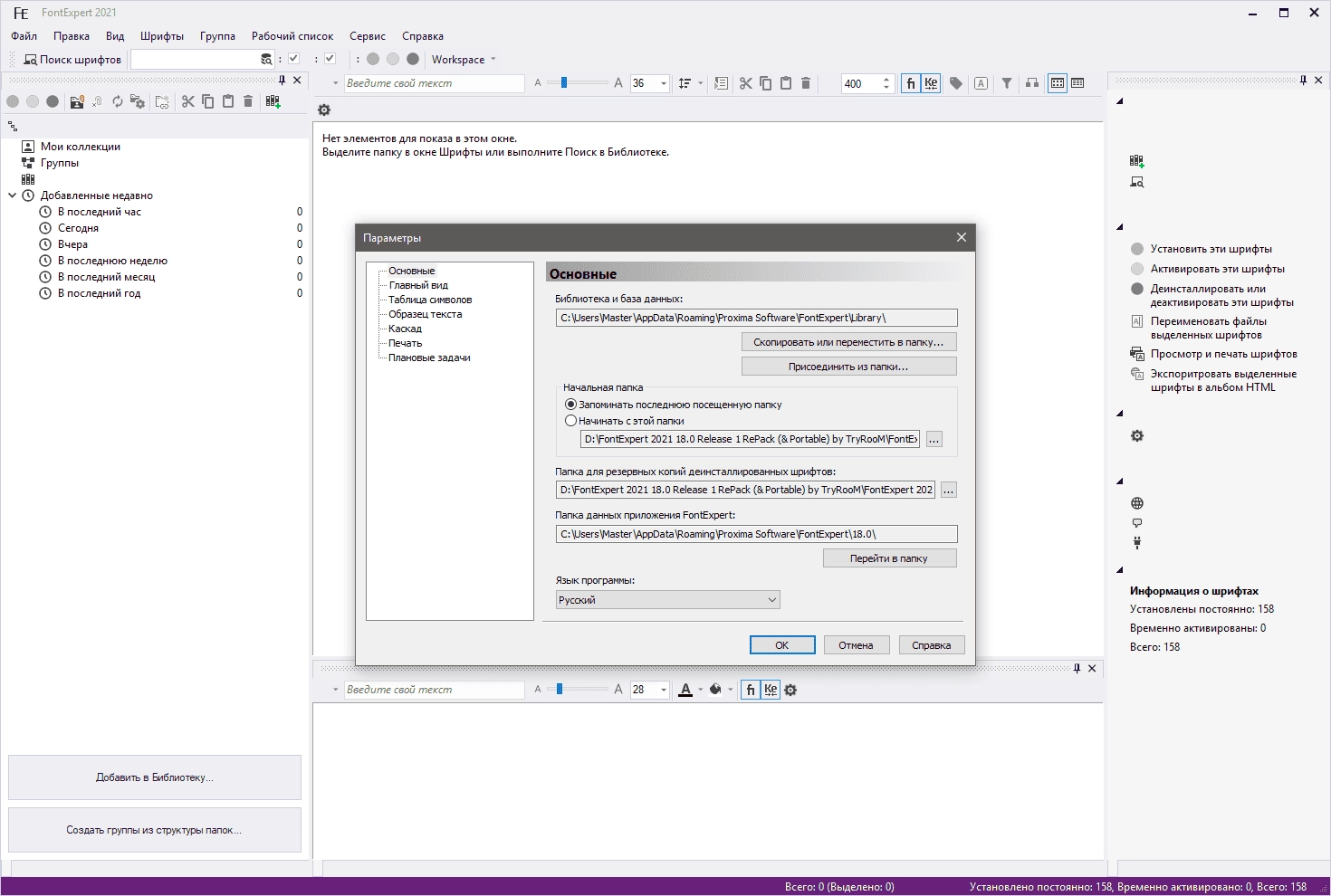1331x896 pixels.
Task: Open the Workspace dropdown
Action: click(x=464, y=60)
